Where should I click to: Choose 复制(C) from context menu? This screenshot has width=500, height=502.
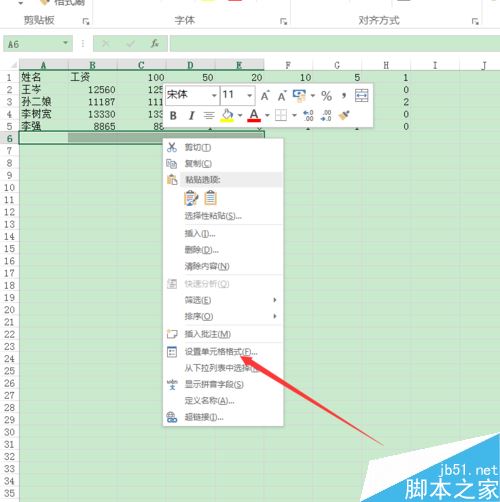point(223,164)
